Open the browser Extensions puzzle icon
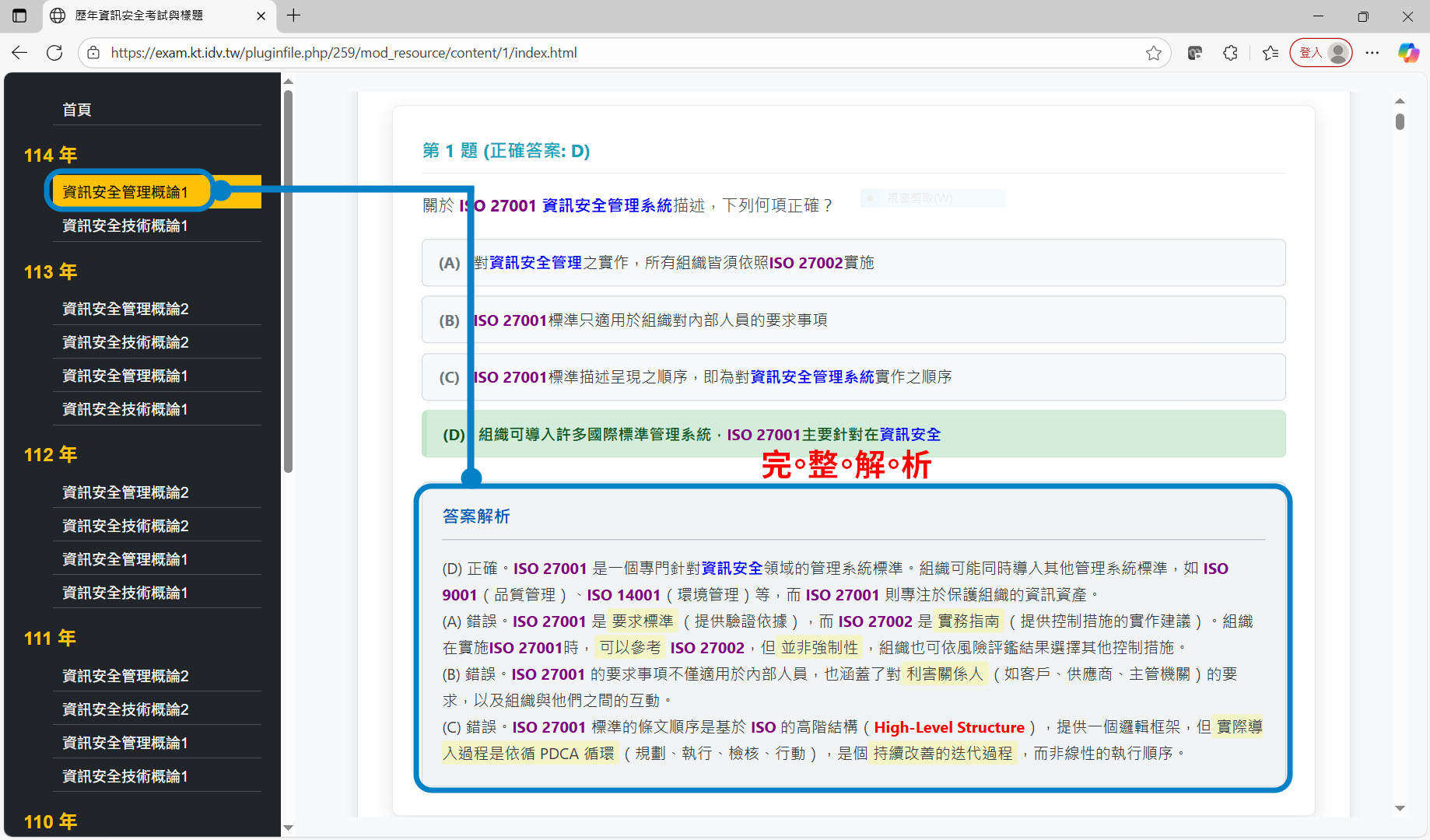This screenshot has width=1430, height=840. [x=1230, y=53]
